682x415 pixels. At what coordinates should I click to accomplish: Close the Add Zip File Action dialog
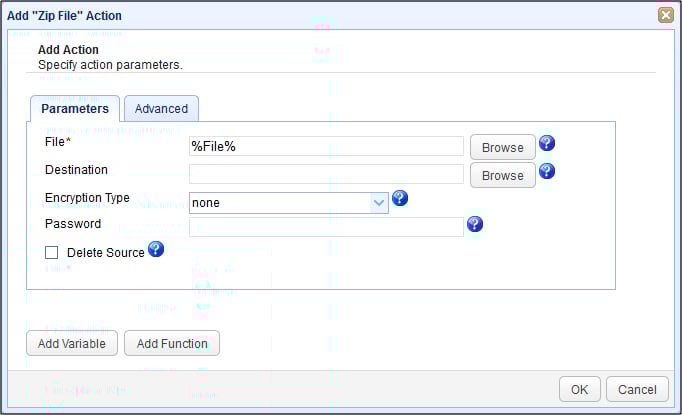(x=665, y=15)
